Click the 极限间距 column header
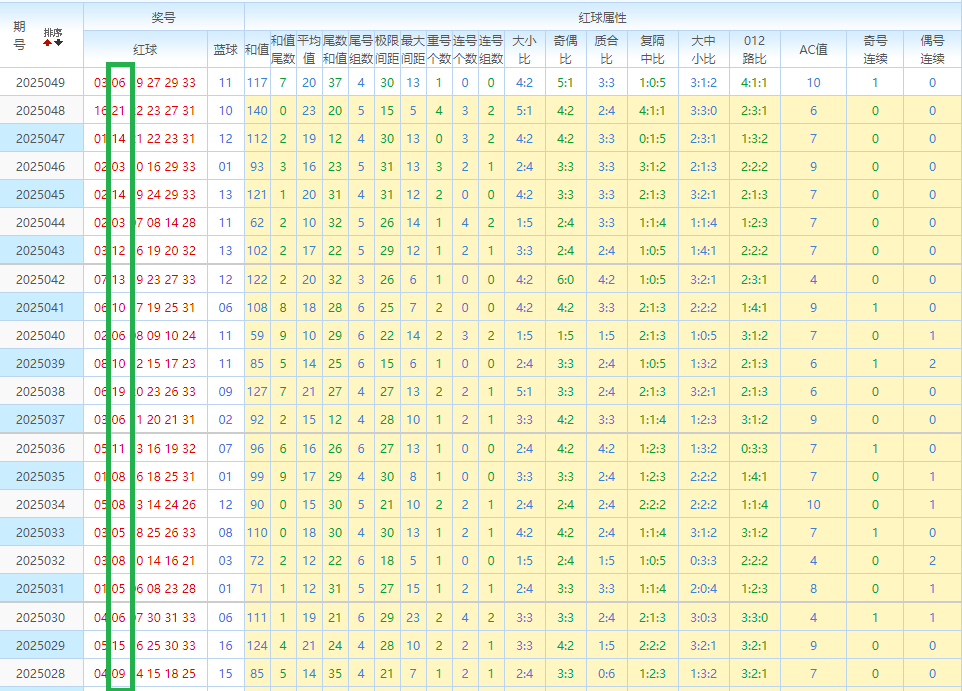 coord(387,50)
